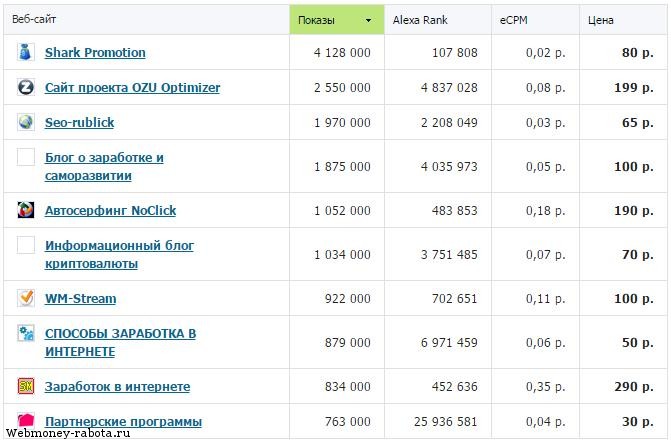
Task: Select price 30 р.
Action: 638,422
